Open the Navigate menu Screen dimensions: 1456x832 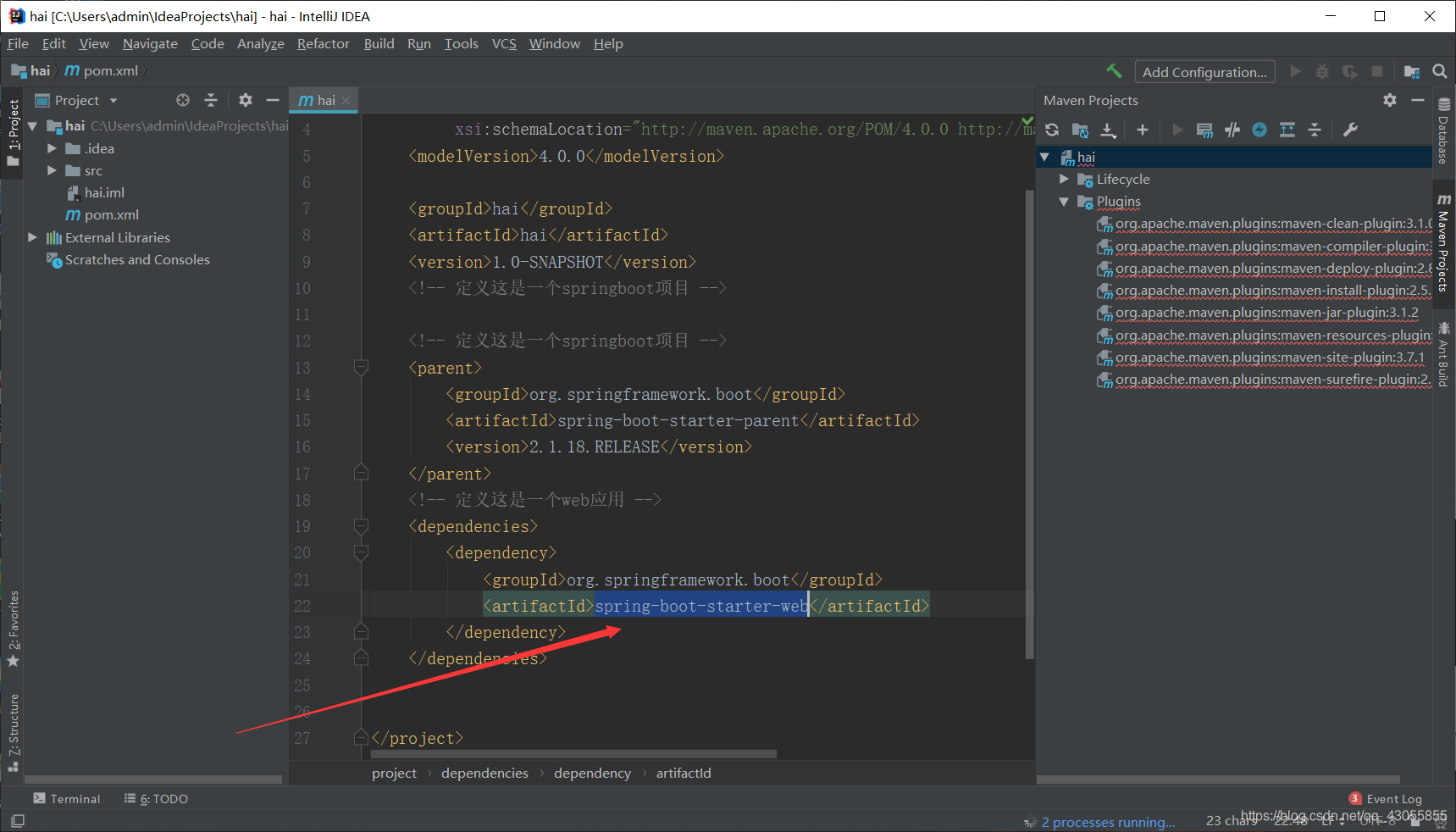(150, 43)
